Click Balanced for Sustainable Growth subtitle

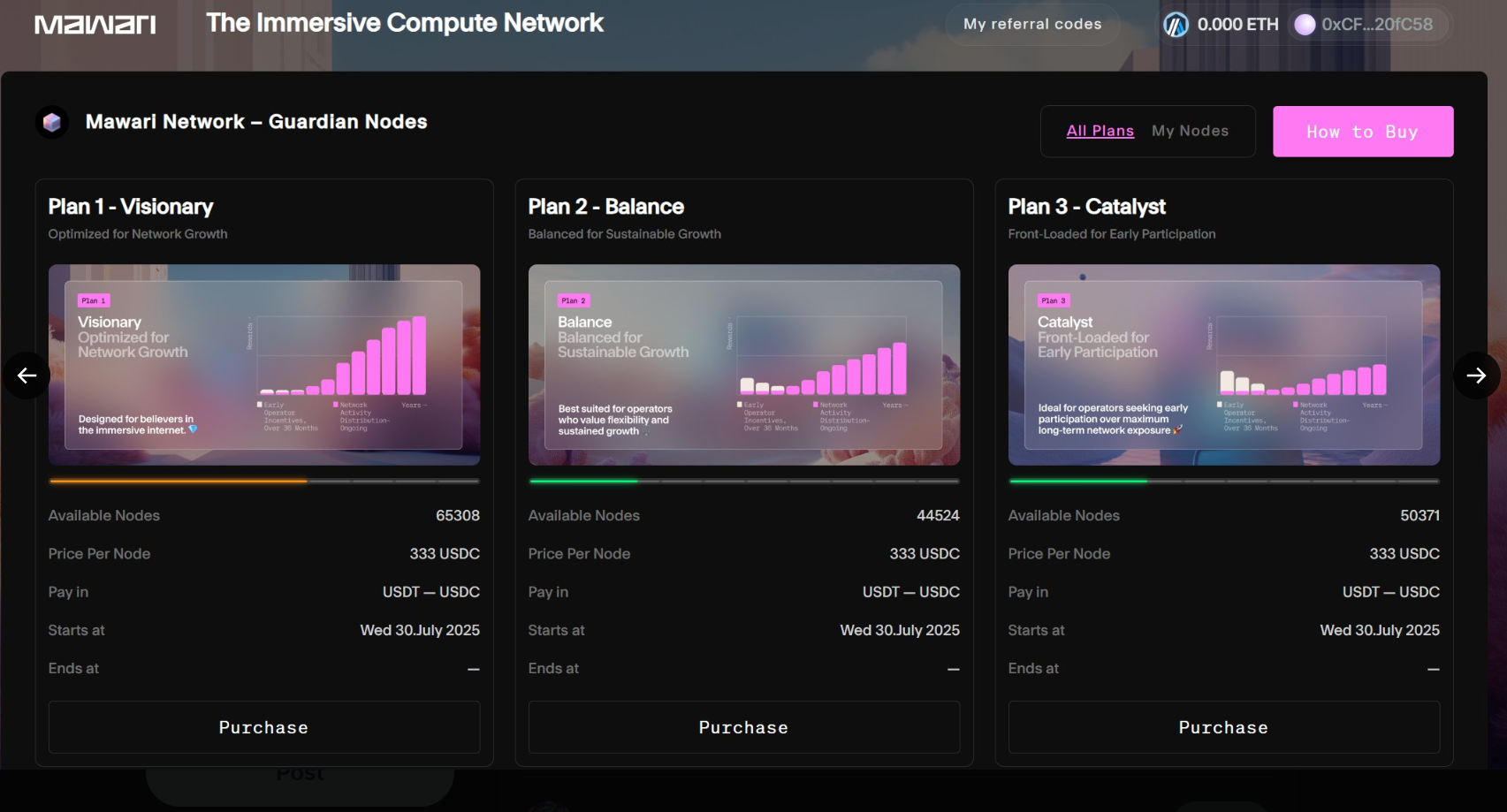pyautogui.click(x=625, y=234)
